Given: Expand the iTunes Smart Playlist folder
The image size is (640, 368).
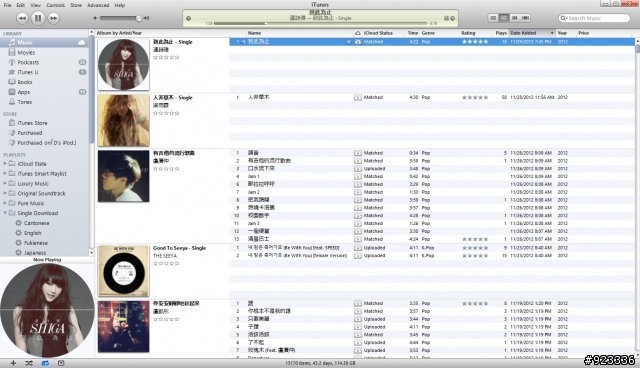Looking at the screenshot, I should tap(5, 173).
